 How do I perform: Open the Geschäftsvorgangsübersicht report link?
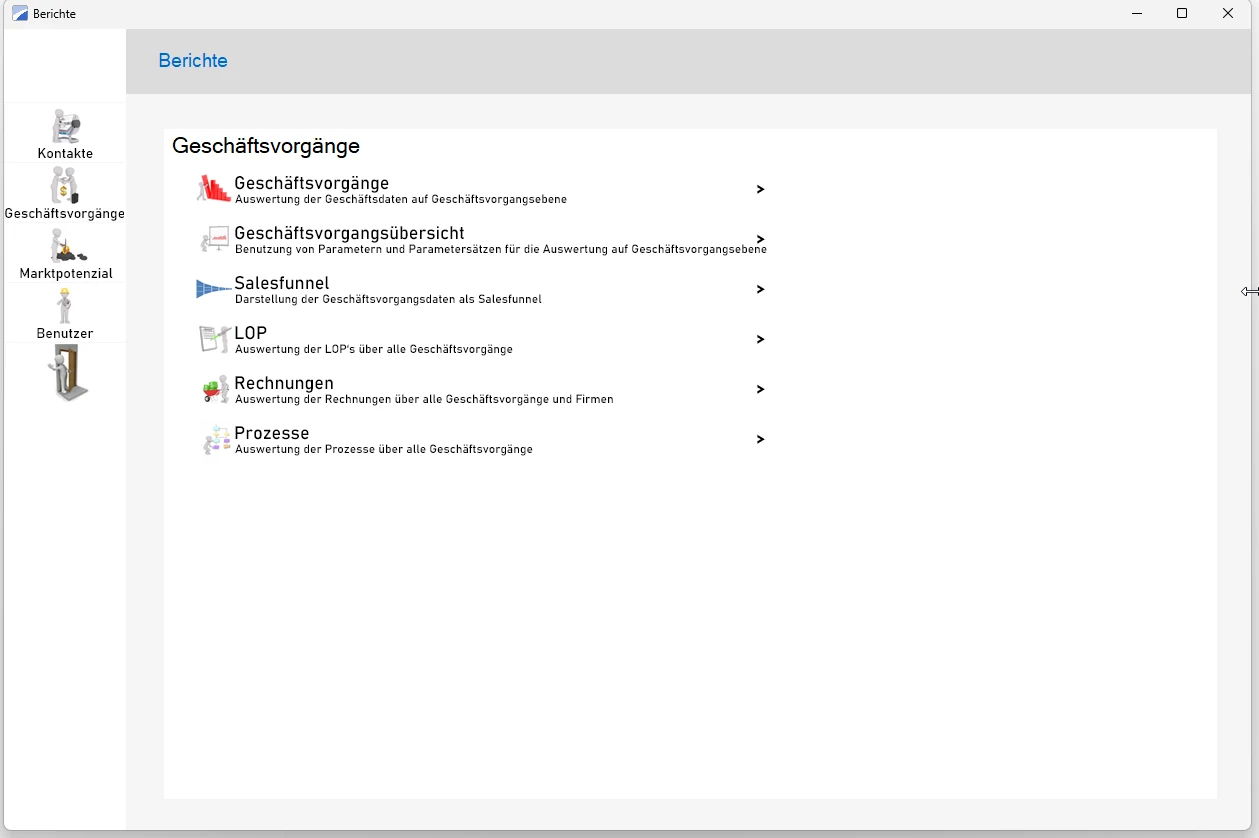[349, 233]
